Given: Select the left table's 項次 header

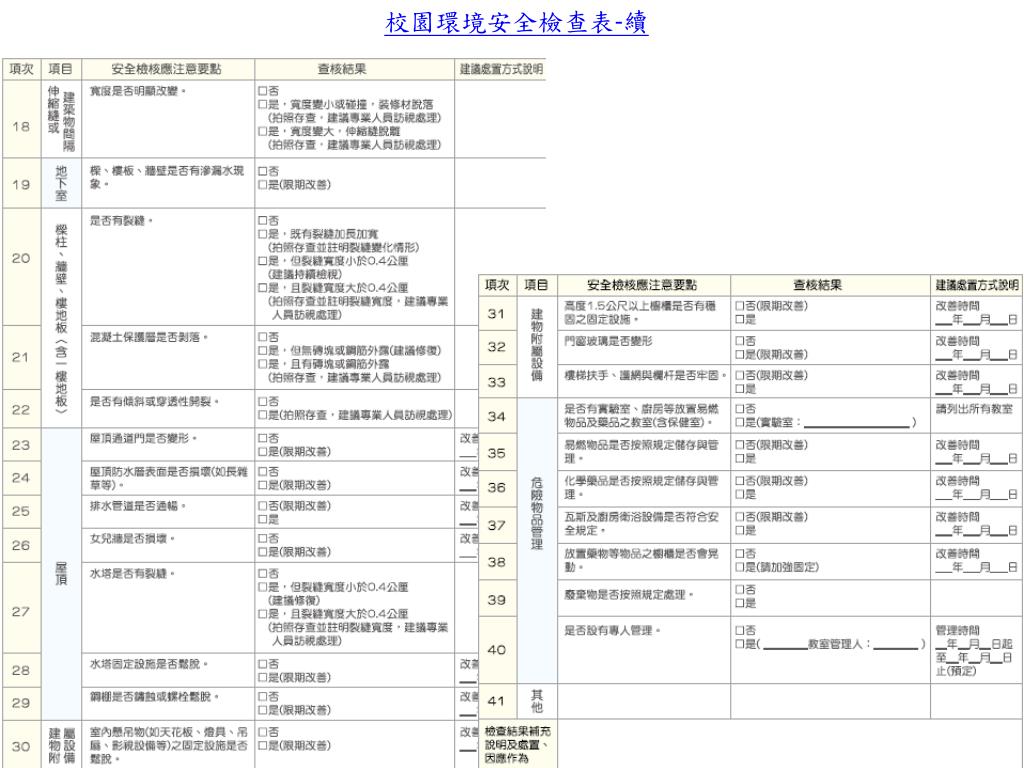Looking at the screenshot, I should pyautogui.click(x=22, y=69).
